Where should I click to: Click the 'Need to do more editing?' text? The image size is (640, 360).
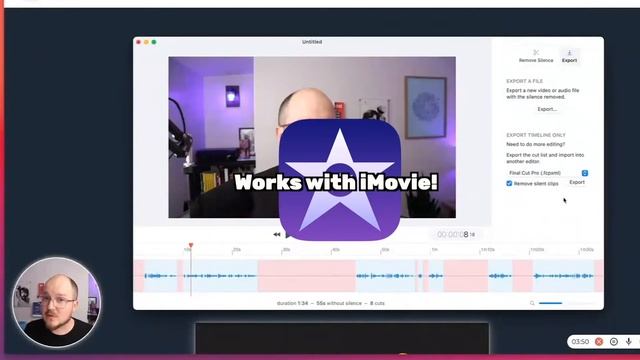pyautogui.click(x=536, y=144)
